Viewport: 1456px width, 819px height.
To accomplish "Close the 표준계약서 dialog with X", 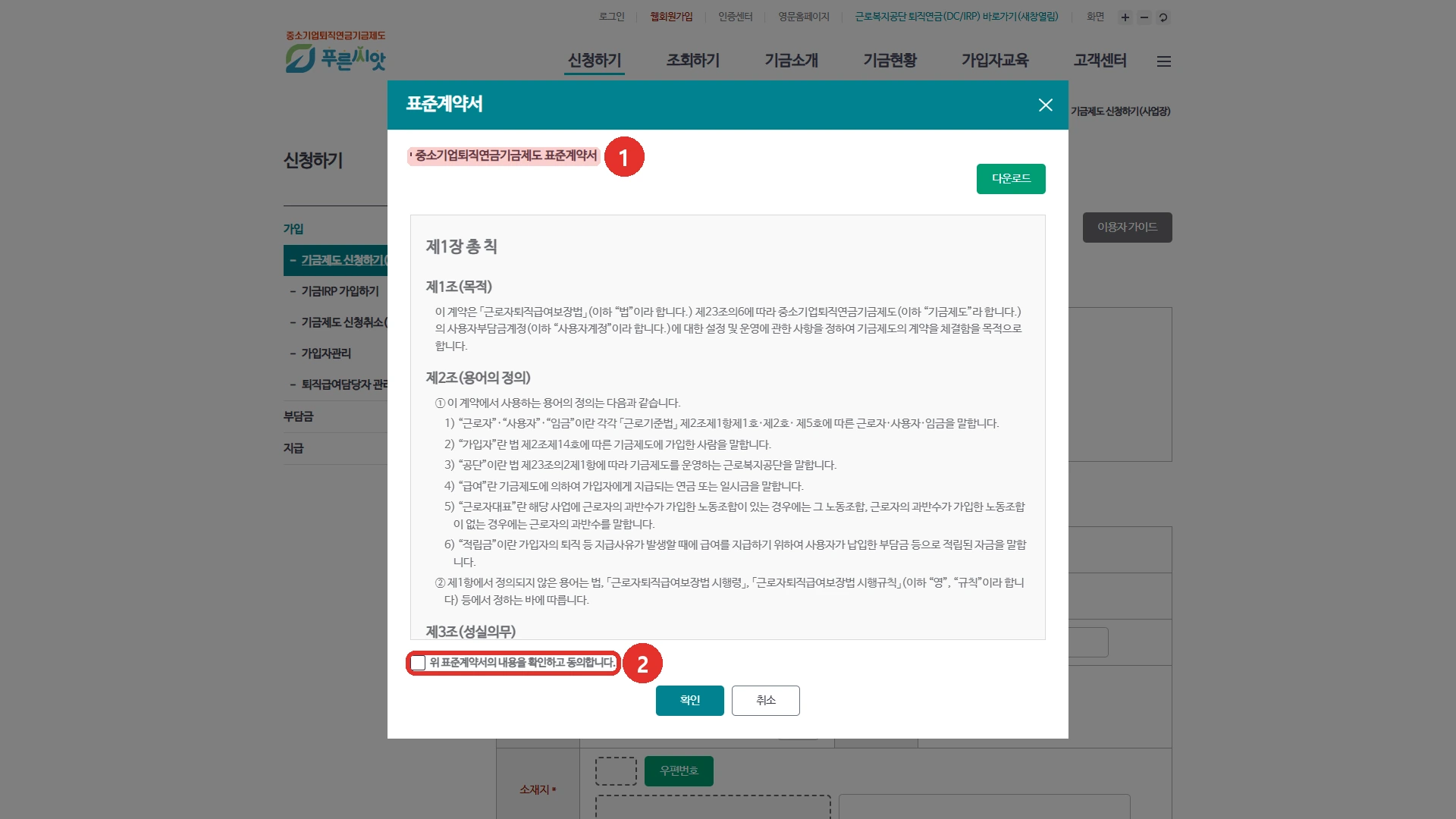I will coord(1045,105).
